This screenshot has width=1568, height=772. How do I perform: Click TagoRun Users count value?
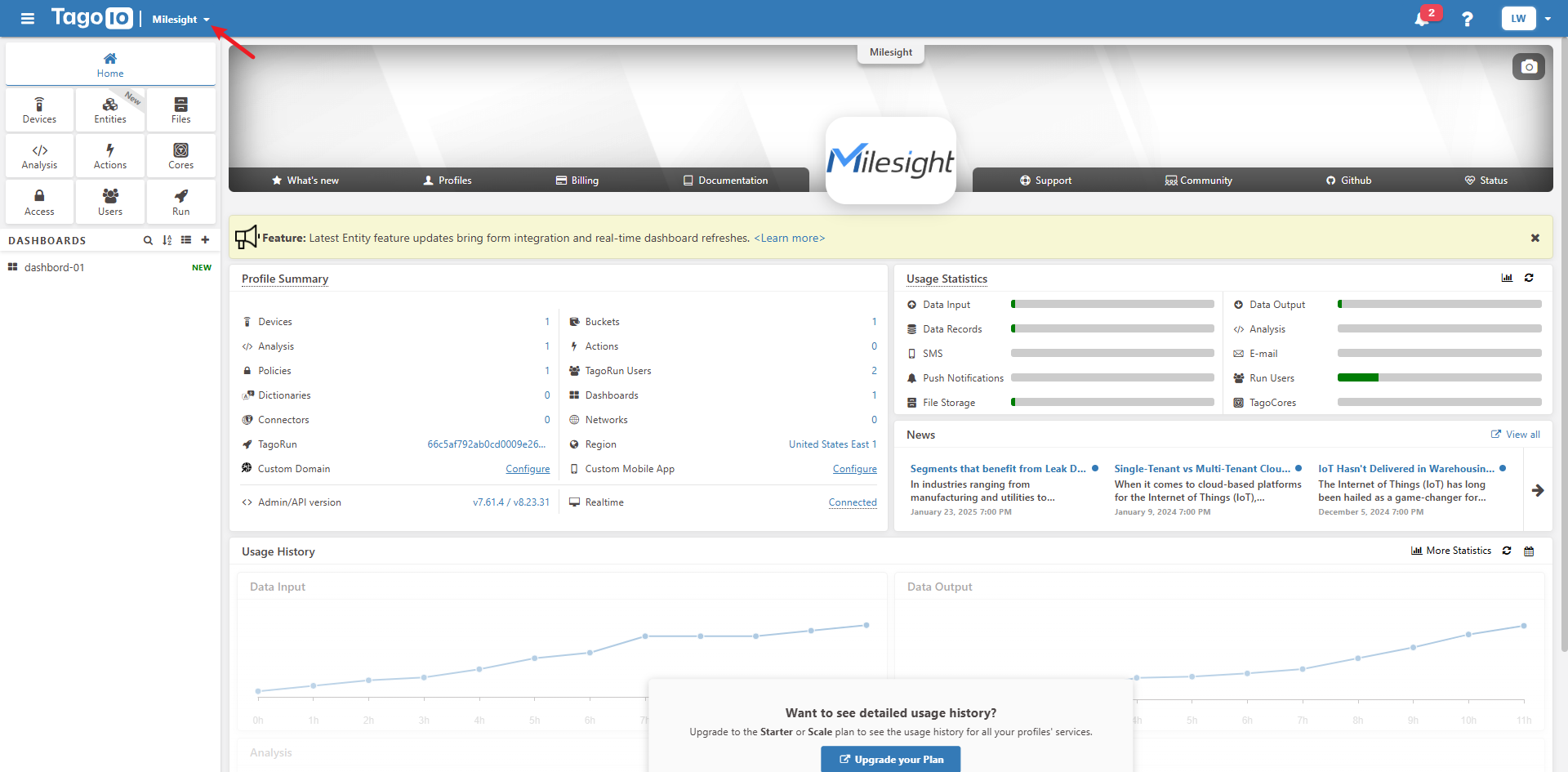(874, 371)
